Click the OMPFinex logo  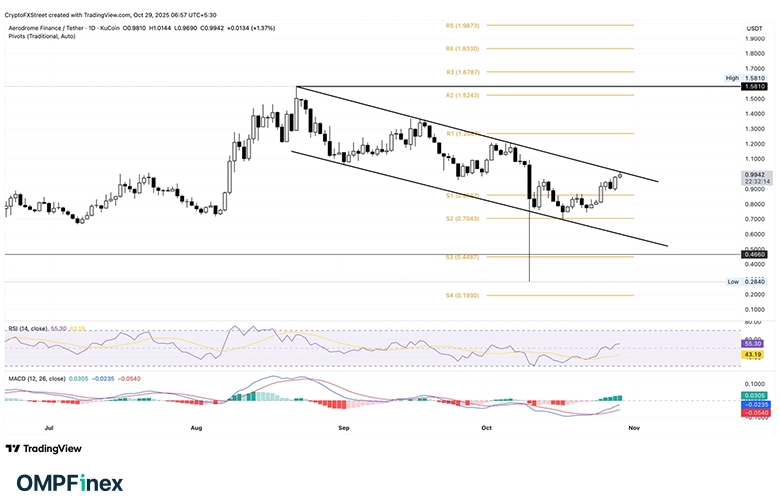[x=64, y=483]
